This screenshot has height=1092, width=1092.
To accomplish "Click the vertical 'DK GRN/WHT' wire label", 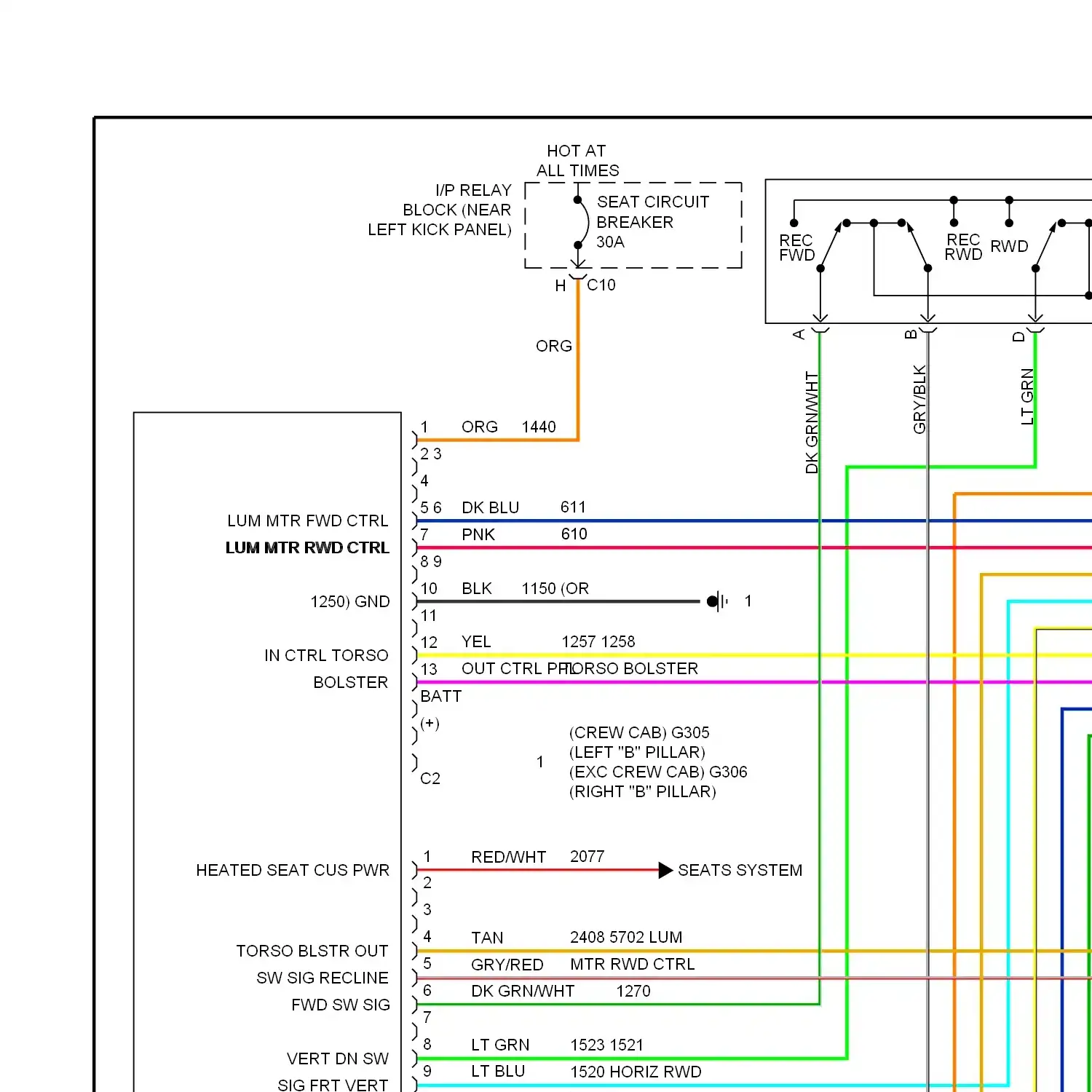I will (812, 423).
